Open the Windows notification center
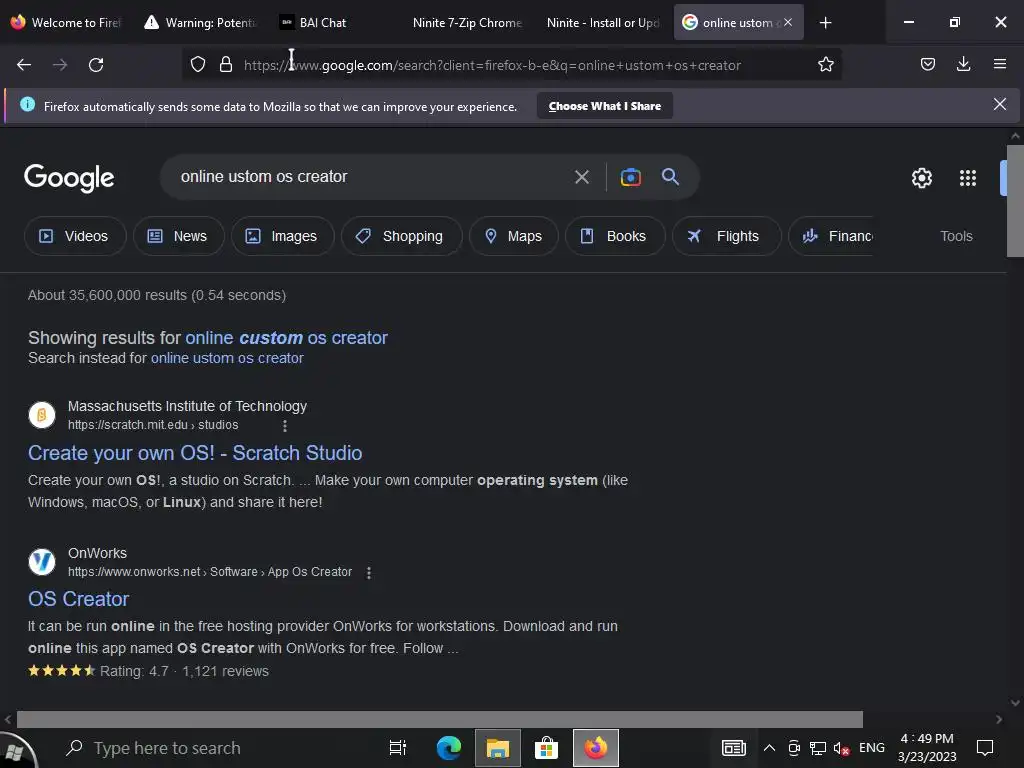The image size is (1024, 768). [984, 747]
